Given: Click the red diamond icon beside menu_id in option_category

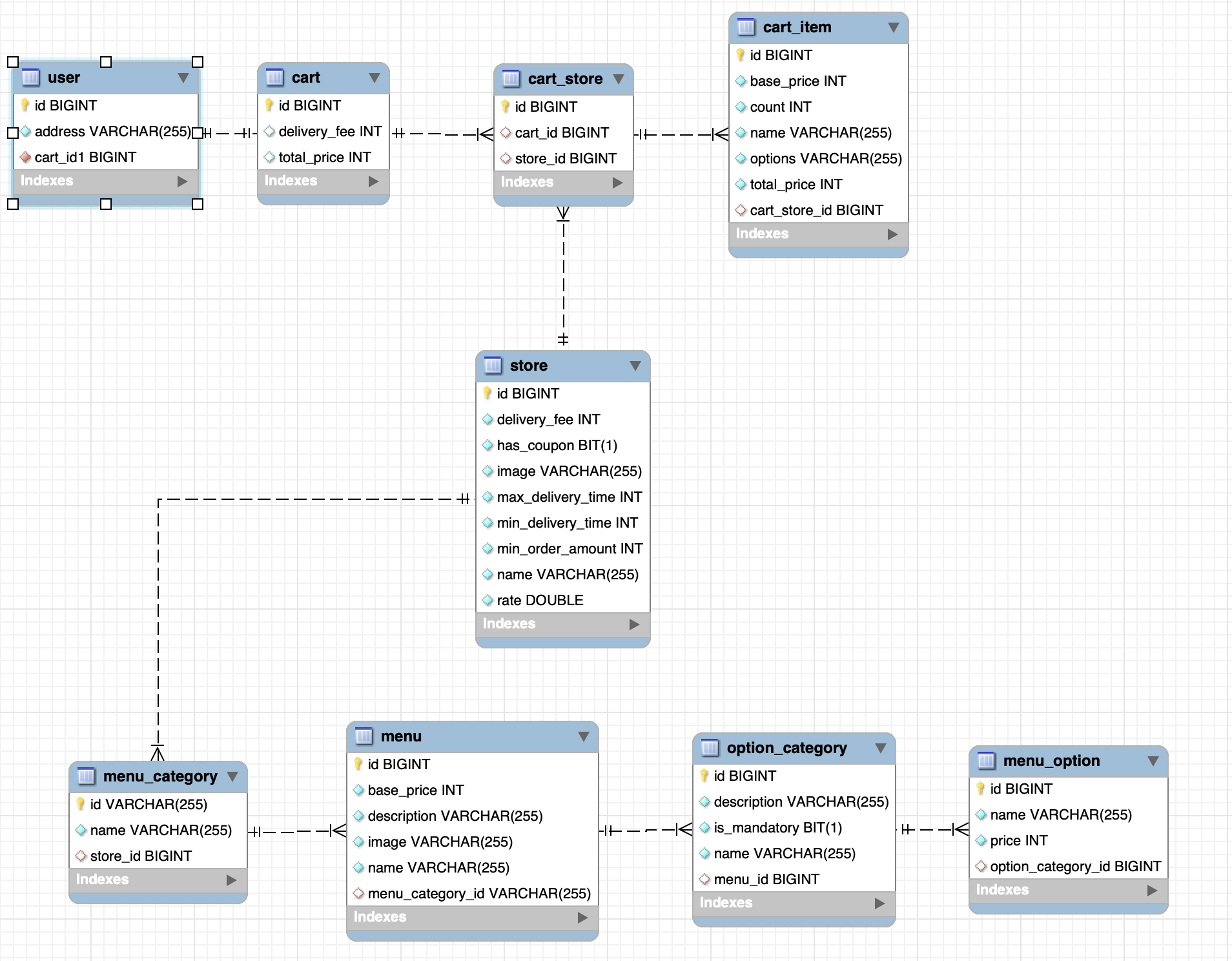Looking at the screenshot, I should coord(705,878).
